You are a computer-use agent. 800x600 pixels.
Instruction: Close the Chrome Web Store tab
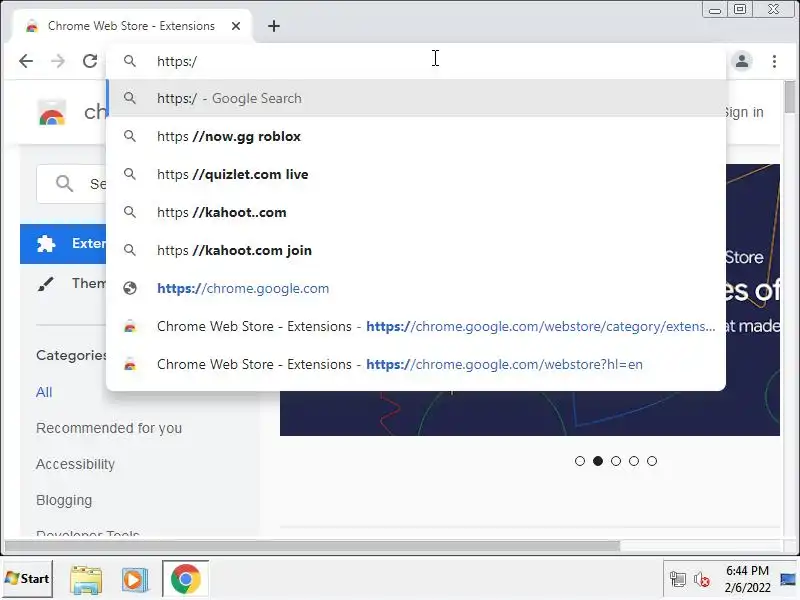pyautogui.click(x=236, y=26)
